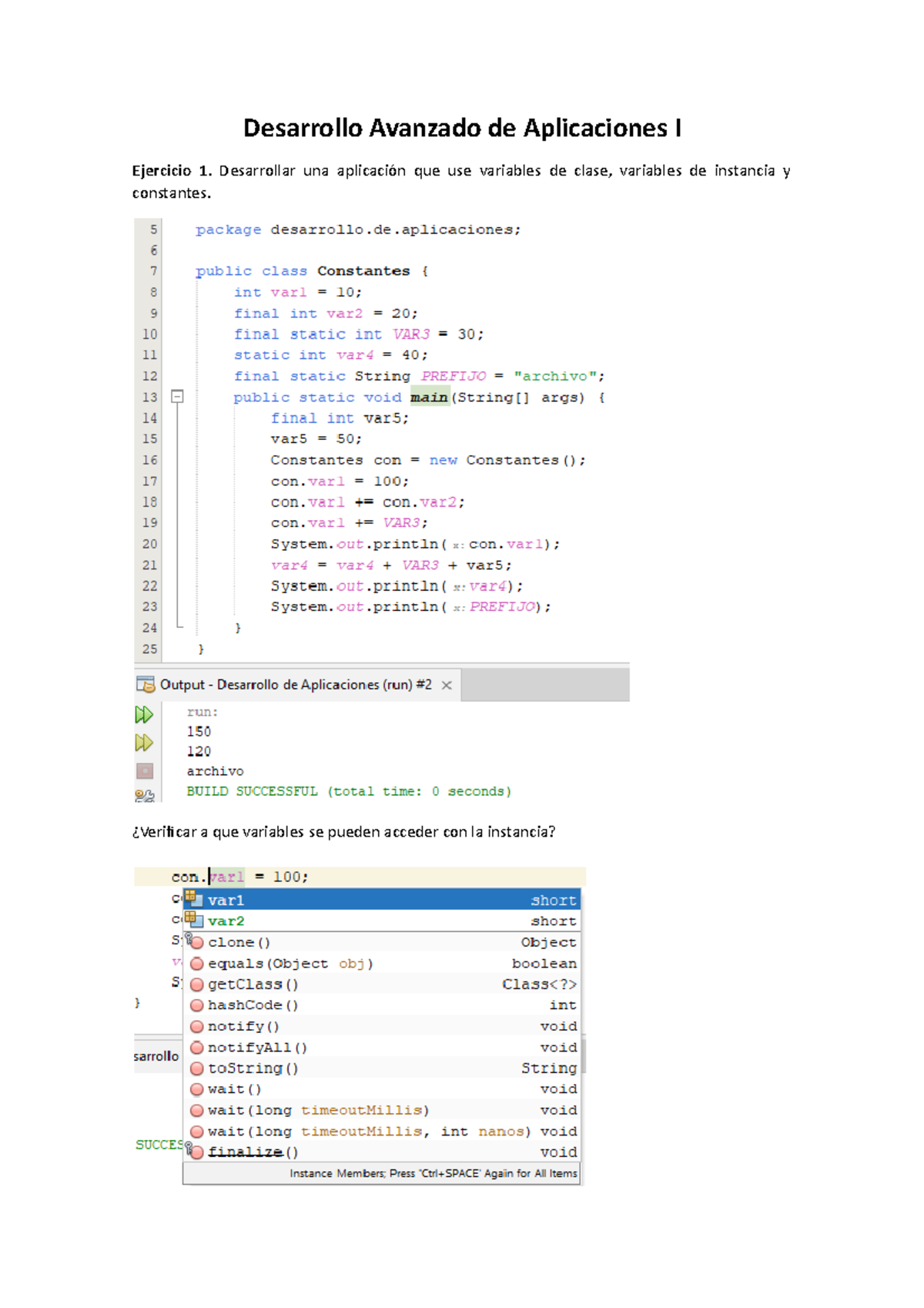Click the highlighted main method name
Image resolution: width=924 pixels, height=1308 pixels.
(x=429, y=397)
